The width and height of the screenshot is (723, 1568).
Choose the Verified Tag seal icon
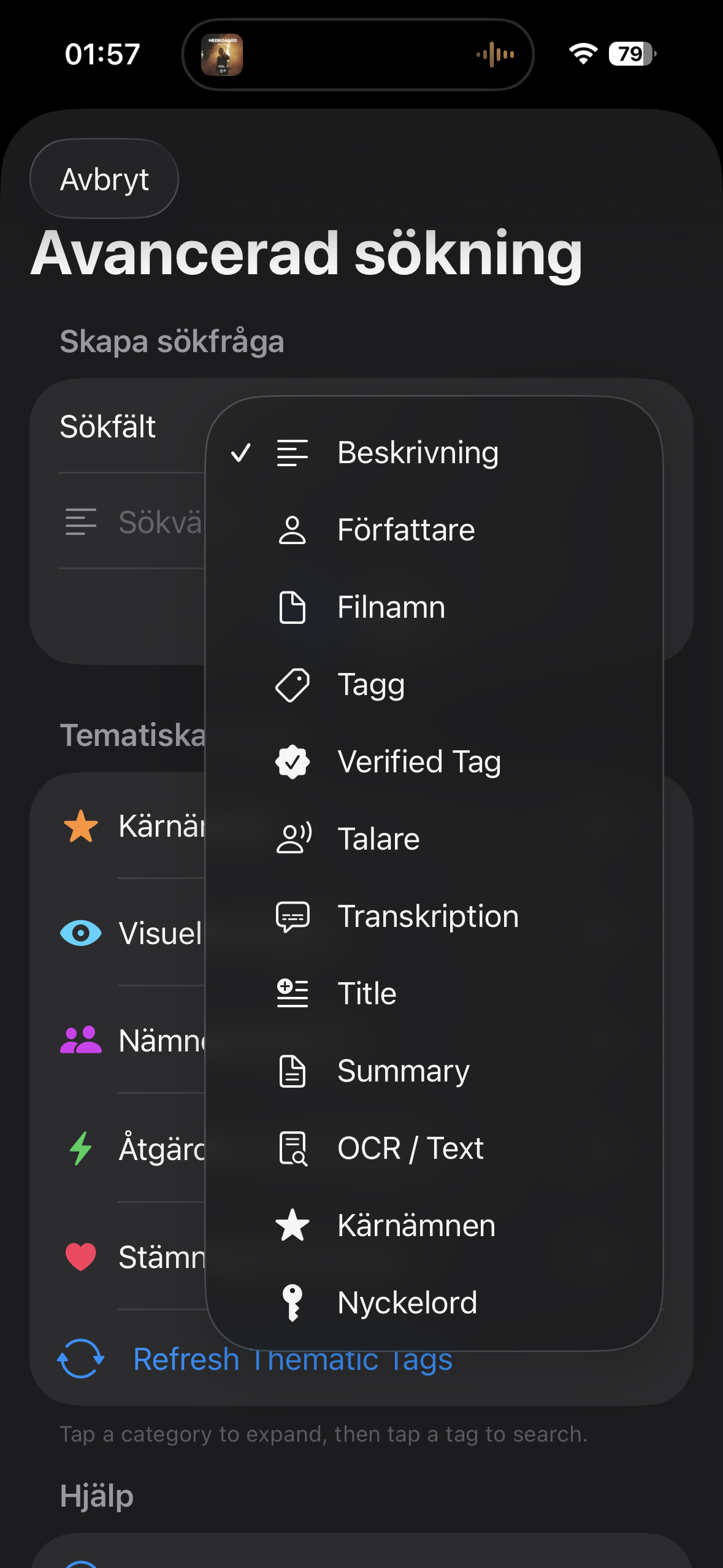pyautogui.click(x=293, y=762)
